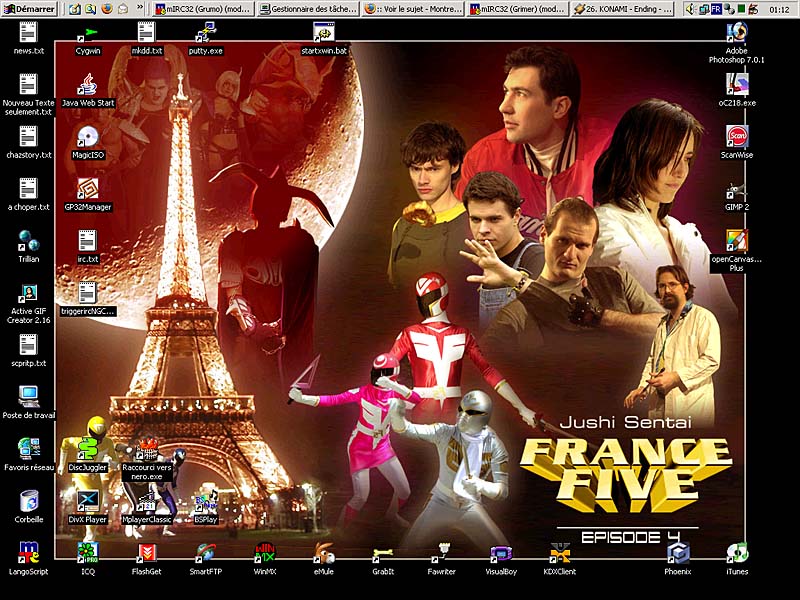Viewport: 800px width, 600px height.
Task: Launch the BSPlay shortcut
Action: pyautogui.click(x=206, y=507)
